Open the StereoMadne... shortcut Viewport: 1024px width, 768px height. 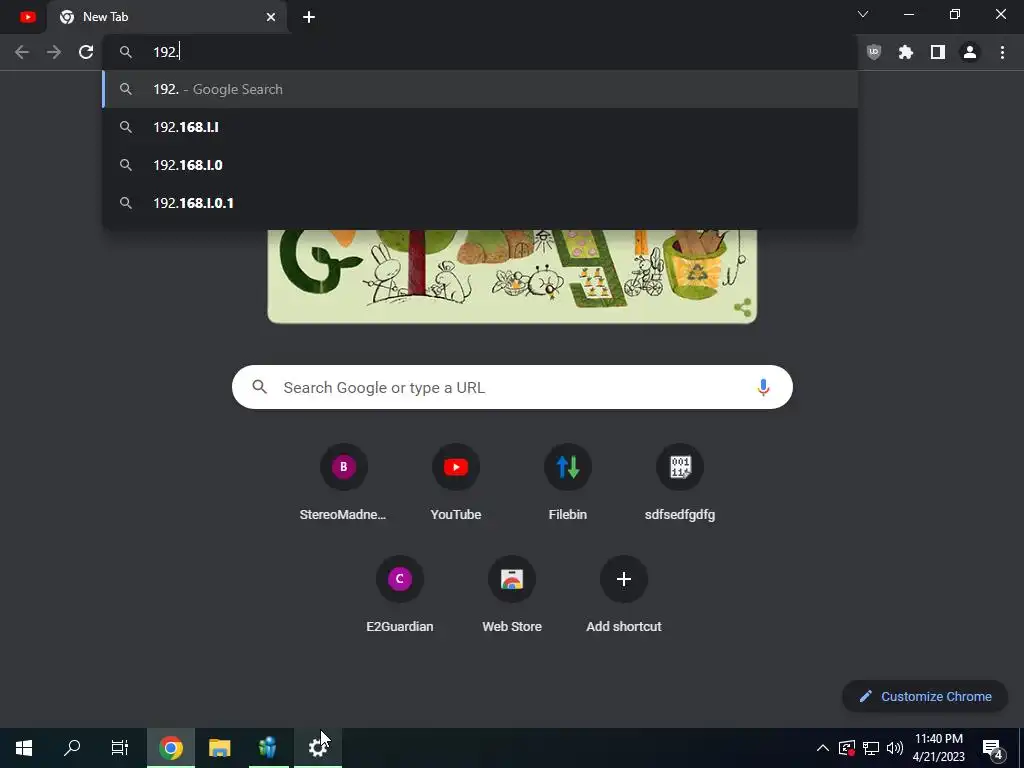(344, 483)
